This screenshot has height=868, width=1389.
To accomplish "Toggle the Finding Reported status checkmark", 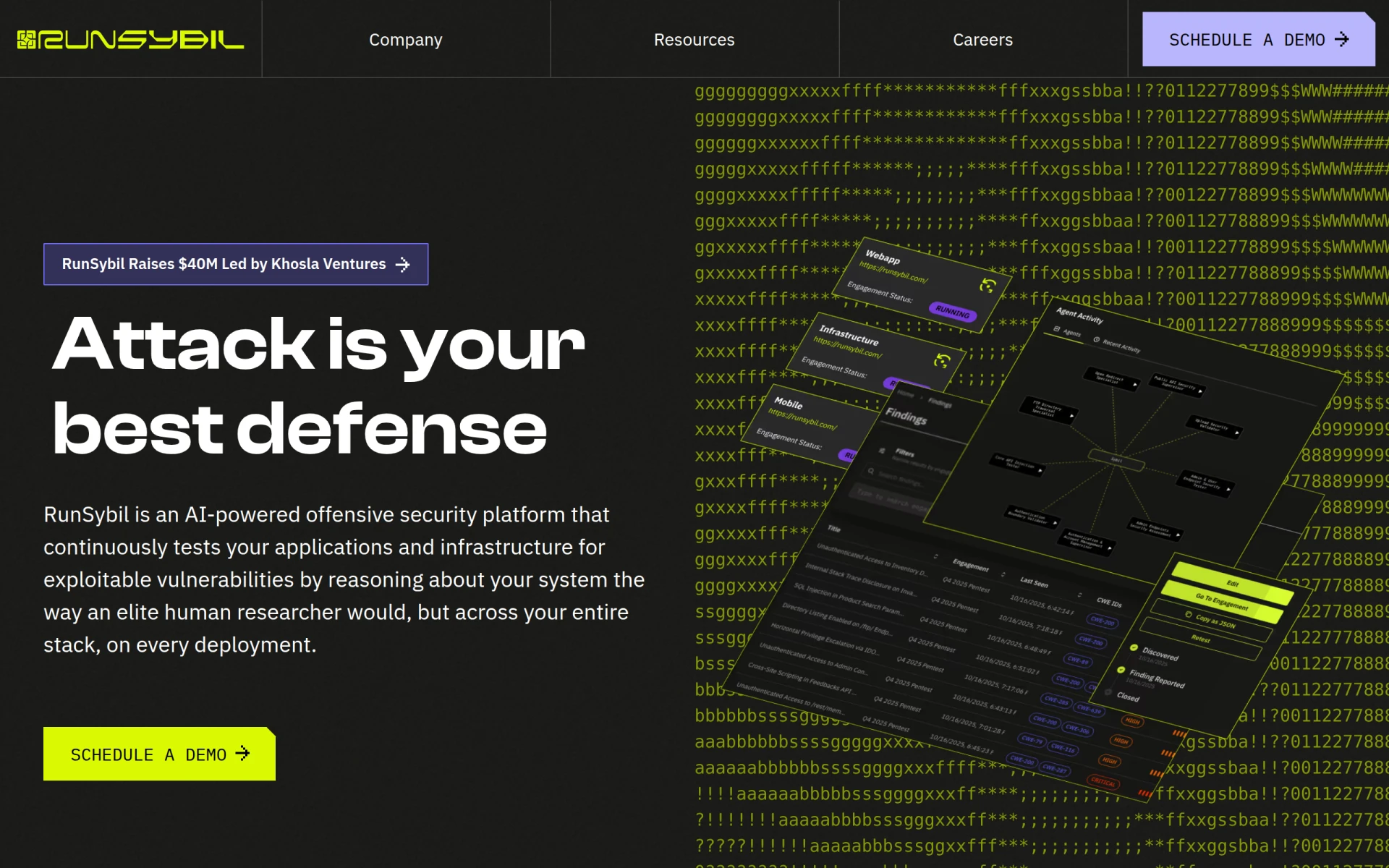I will [1121, 670].
